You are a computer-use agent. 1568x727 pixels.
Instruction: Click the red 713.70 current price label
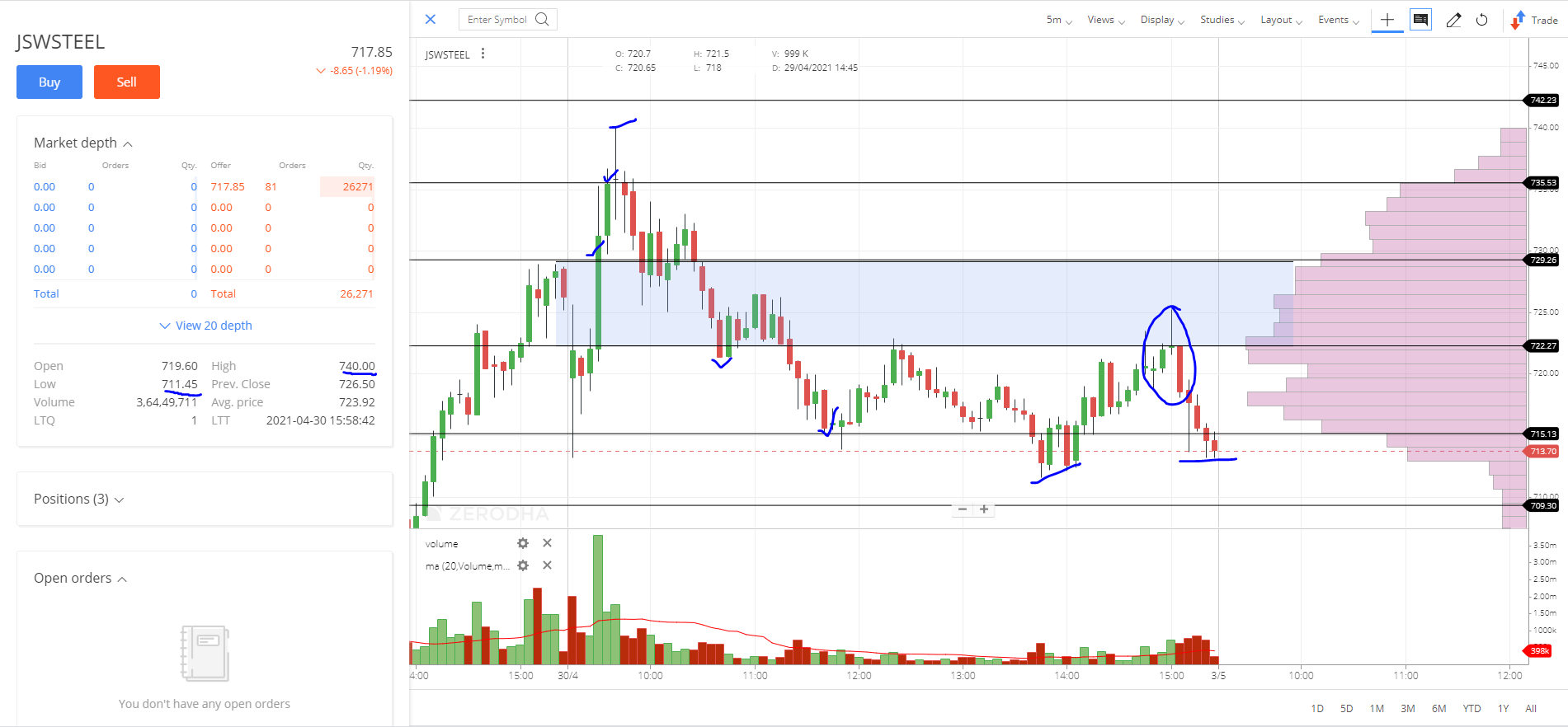[x=1542, y=452]
